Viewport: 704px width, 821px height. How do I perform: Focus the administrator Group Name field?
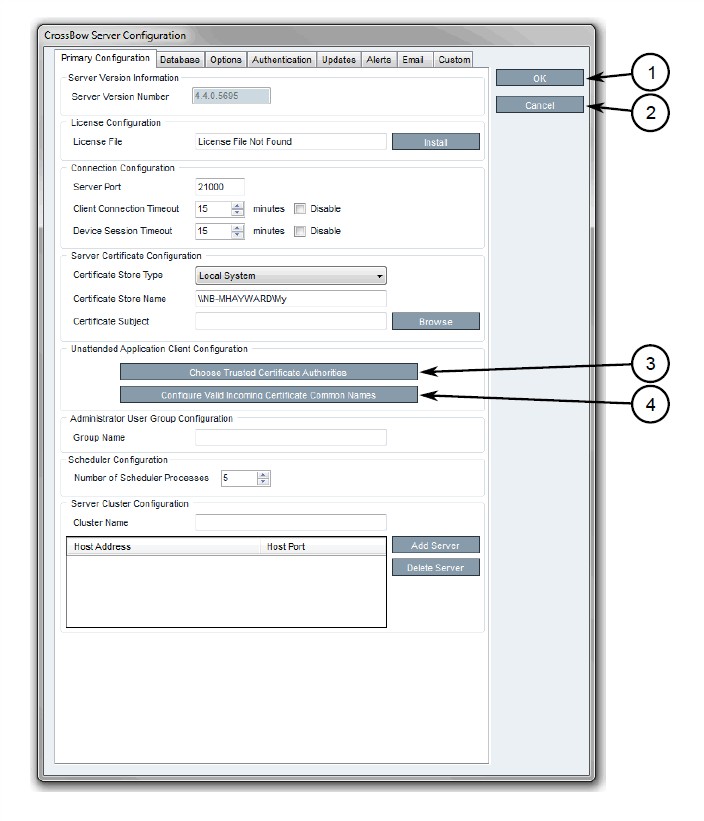pyautogui.click(x=291, y=437)
